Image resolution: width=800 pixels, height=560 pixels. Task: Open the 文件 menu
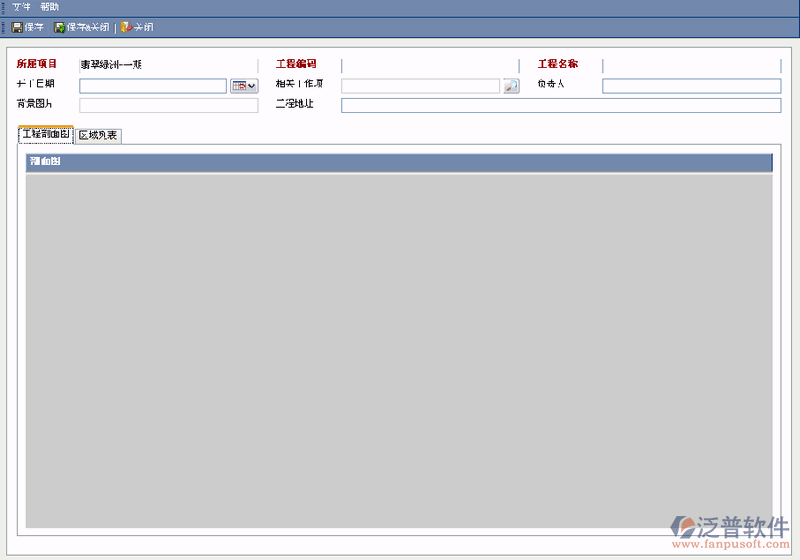pos(21,7)
